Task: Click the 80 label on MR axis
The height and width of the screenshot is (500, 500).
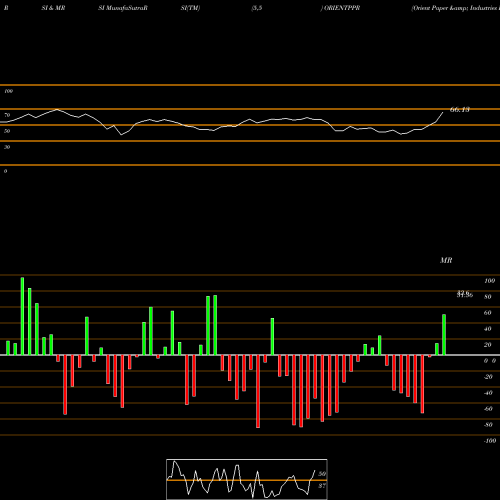Action: [488, 297]
